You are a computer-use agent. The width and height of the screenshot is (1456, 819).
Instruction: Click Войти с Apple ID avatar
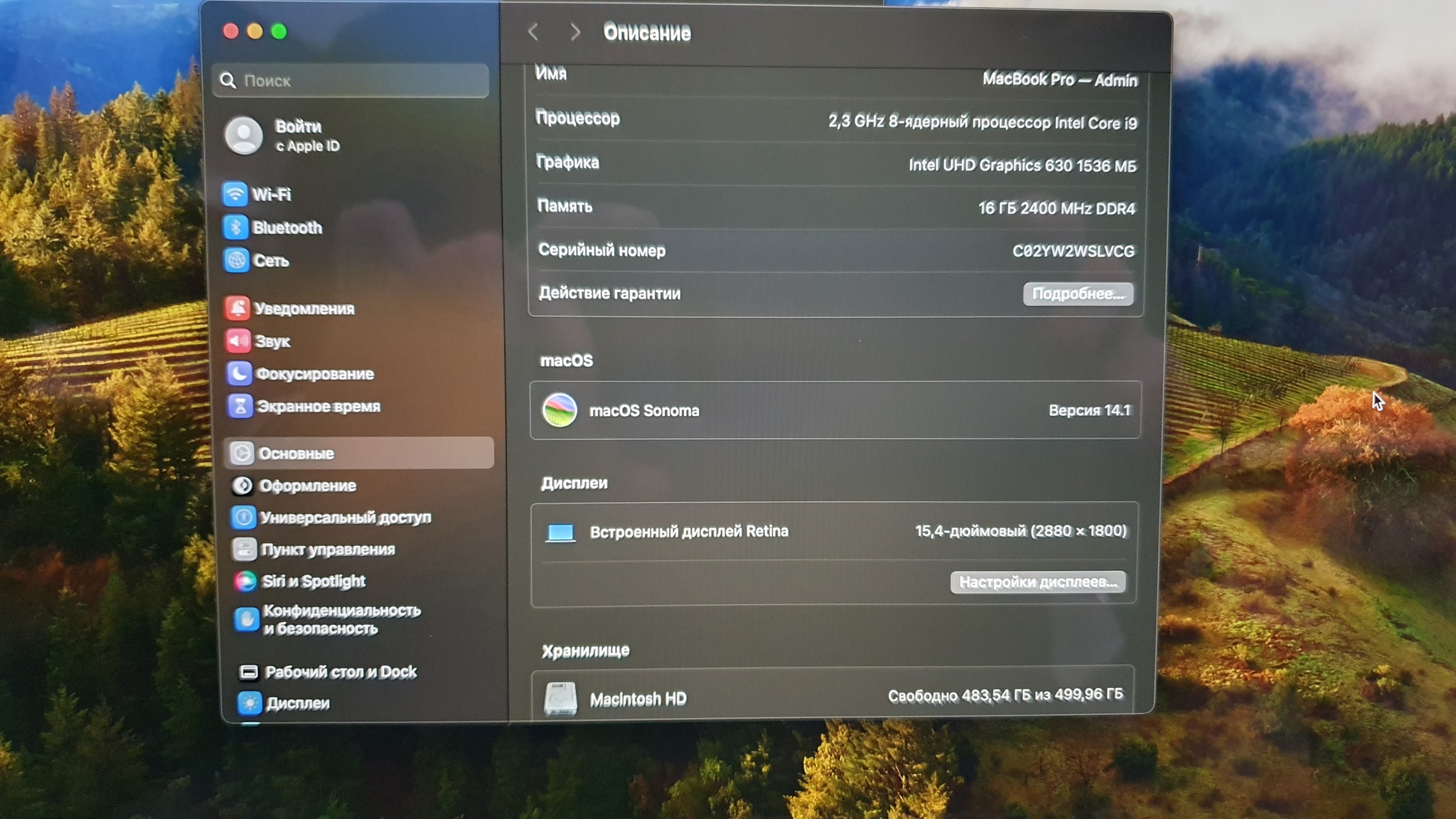[x=244, y=135]
